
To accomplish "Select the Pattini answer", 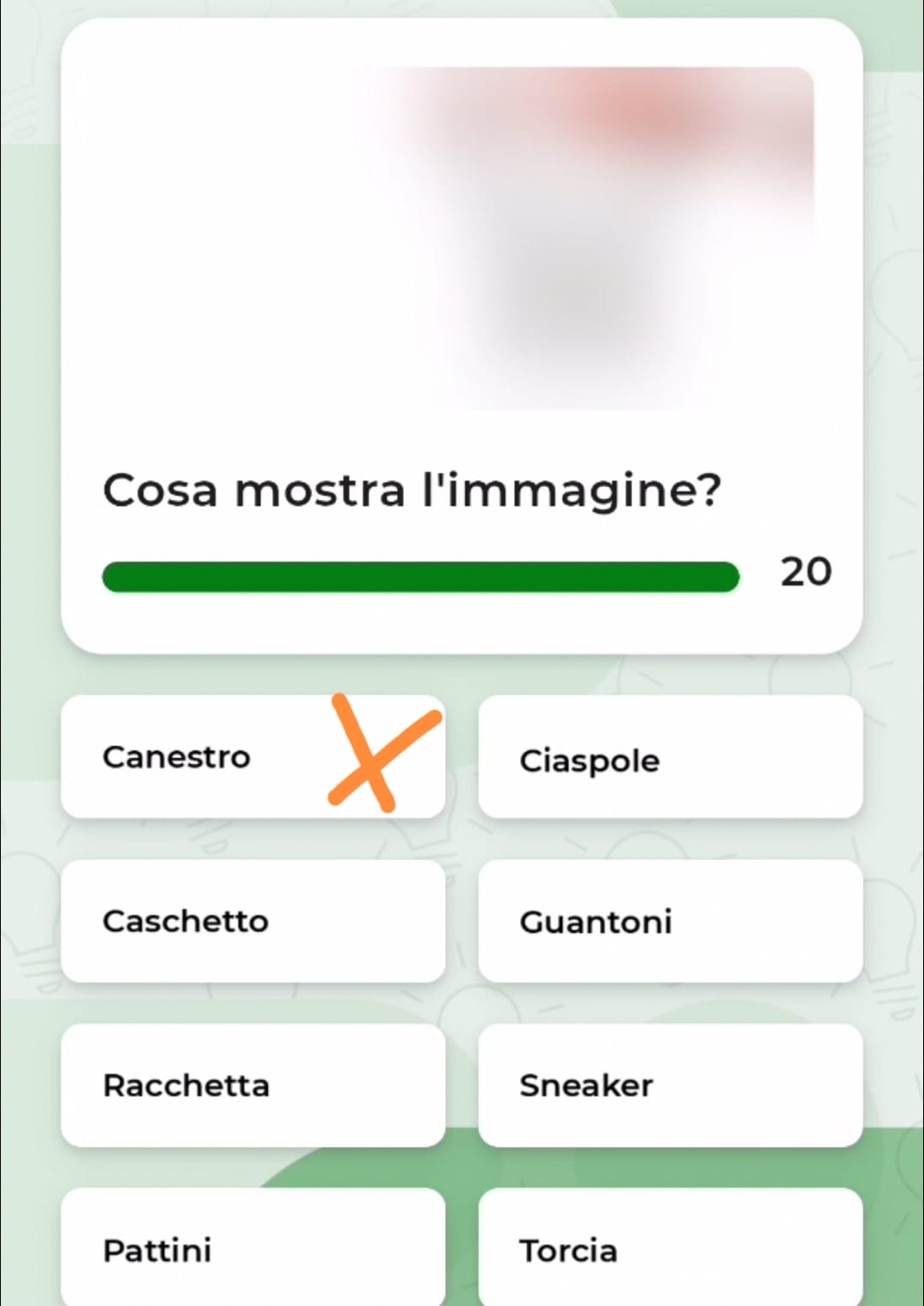I will click(253, 1248).
